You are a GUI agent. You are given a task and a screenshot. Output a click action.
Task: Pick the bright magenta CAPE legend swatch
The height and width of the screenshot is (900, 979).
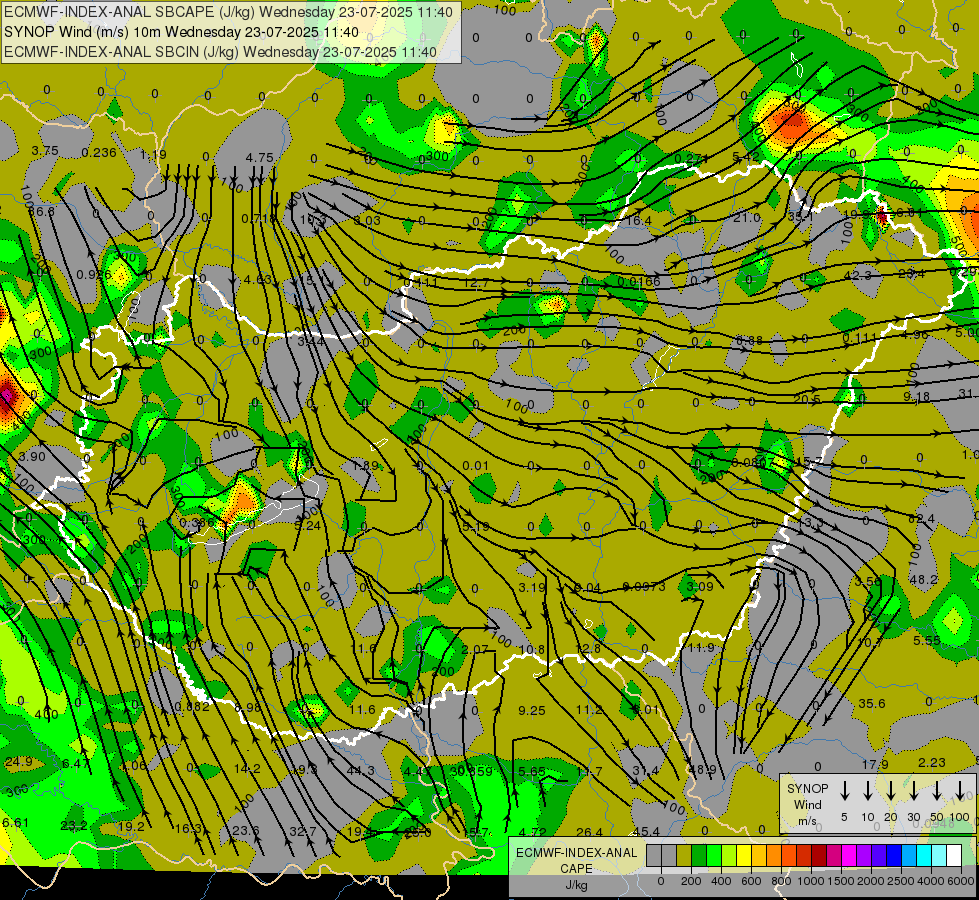[x=849, y=856]
